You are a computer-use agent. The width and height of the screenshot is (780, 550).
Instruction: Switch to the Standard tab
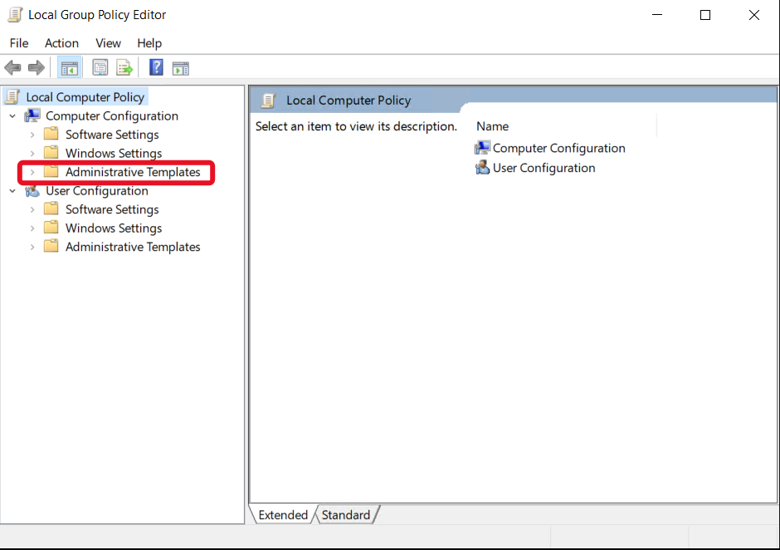[346, 515]
